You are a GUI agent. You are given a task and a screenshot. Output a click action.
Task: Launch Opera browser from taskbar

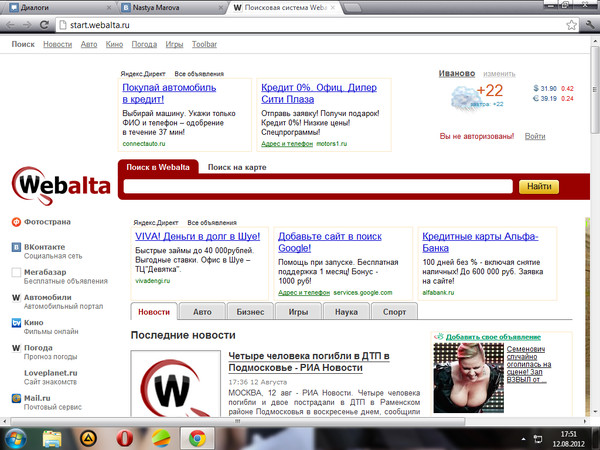pos(125,439)
